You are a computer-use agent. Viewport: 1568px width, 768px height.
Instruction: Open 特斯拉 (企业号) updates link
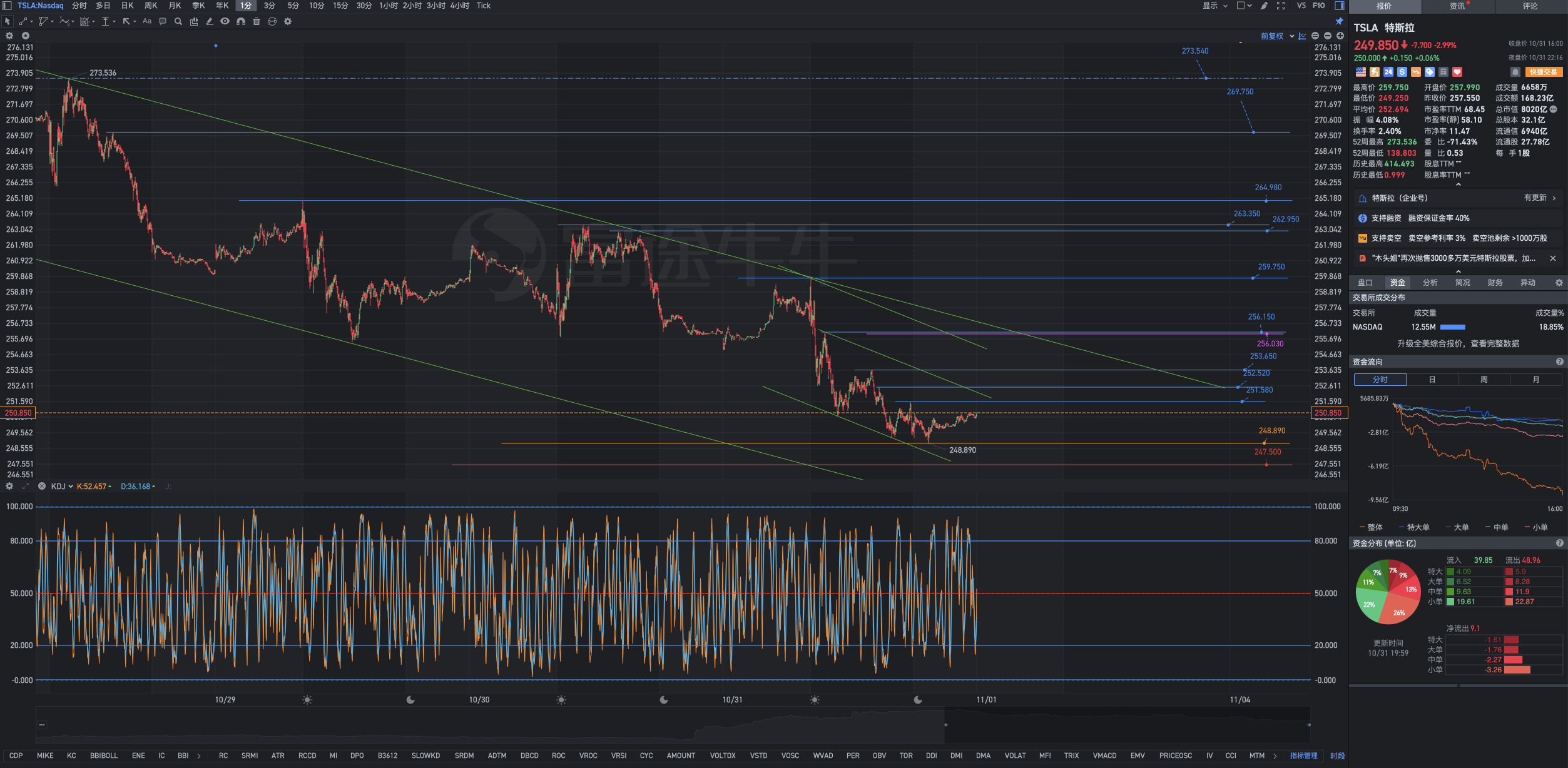click(x=1458, y=198)
